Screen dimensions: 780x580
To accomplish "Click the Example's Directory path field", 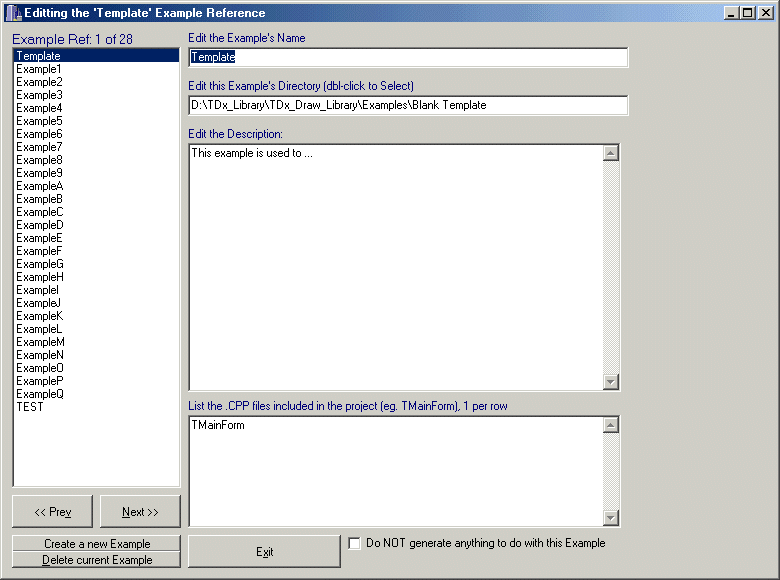I will pyautogui.click(x=408, y=105).
